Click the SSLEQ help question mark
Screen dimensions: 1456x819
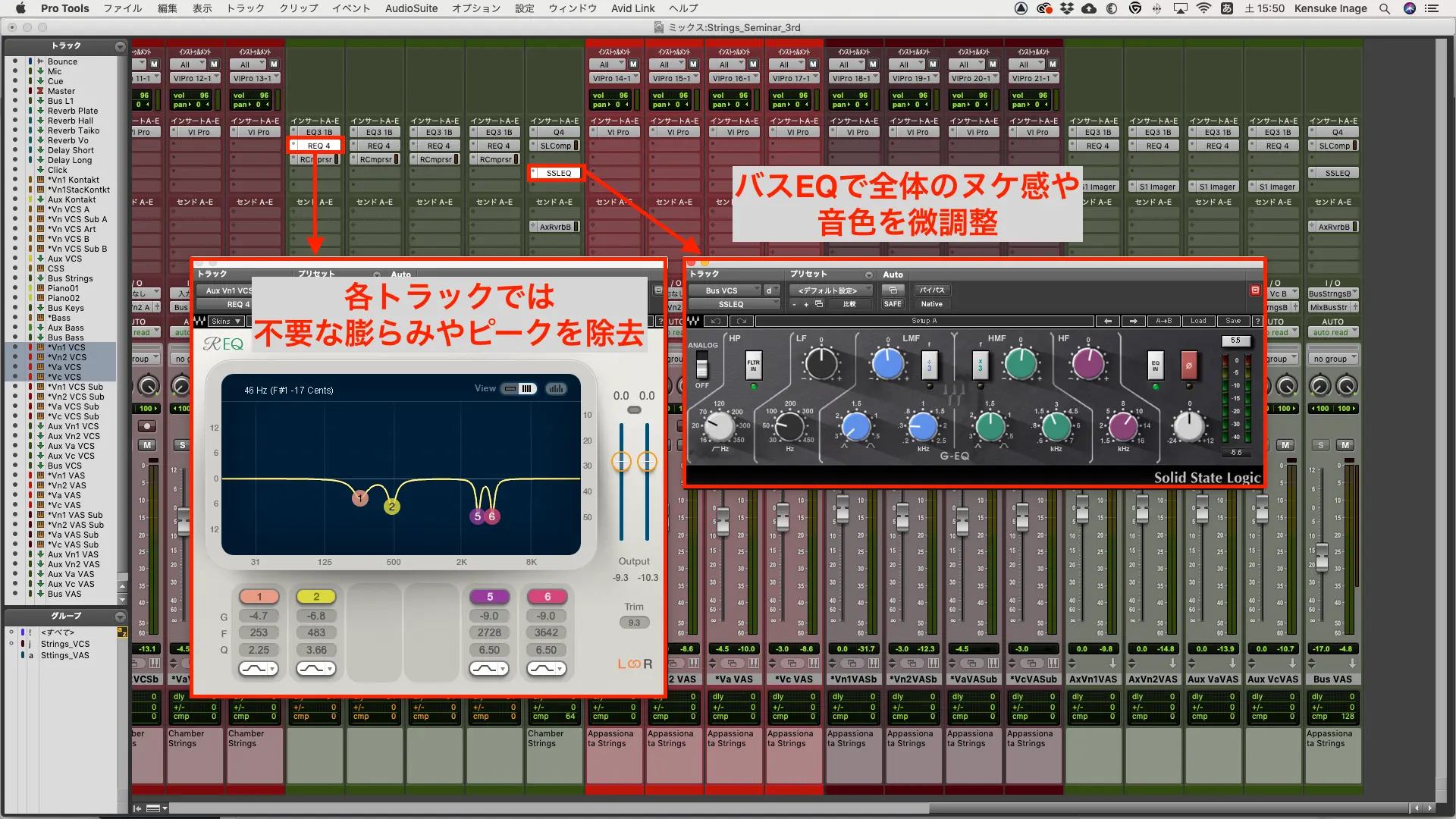[x=1257, y=321]
